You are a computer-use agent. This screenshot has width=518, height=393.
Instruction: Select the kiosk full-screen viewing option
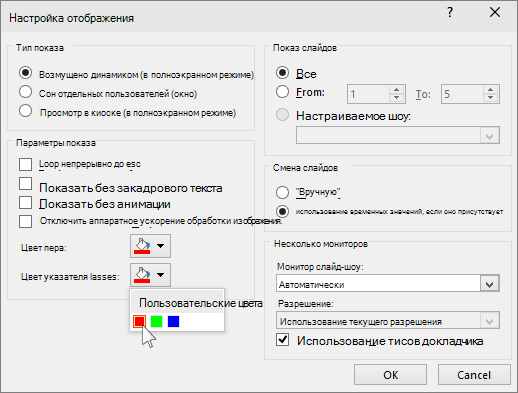click(26, 111)
